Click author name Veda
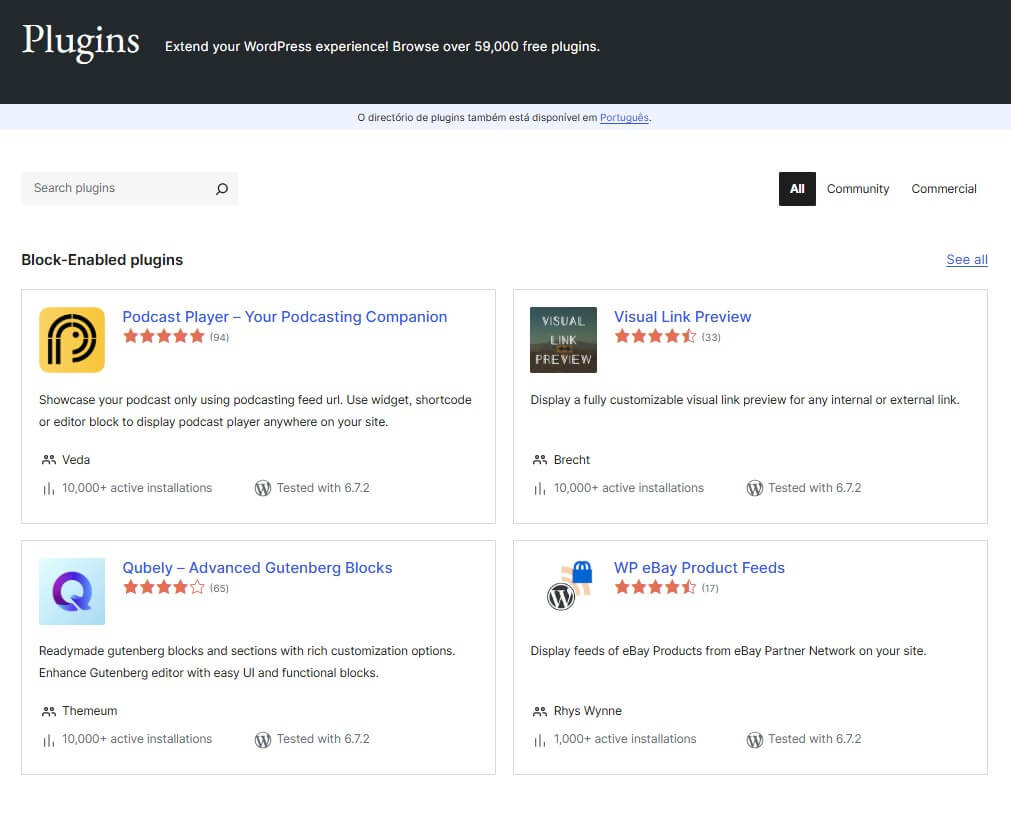The width and height of the screenshot is (1011, 833). (x=75, y=460)
